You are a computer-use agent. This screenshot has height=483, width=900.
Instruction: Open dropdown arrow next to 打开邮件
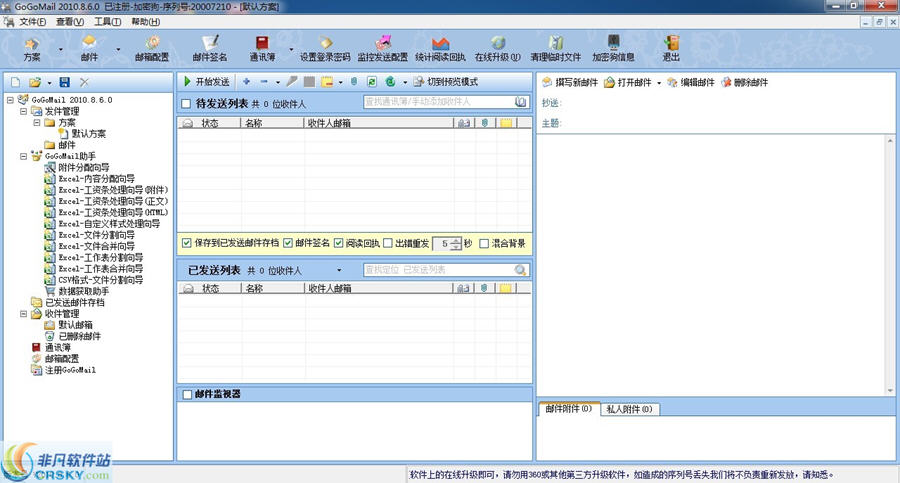click(658, 83)
